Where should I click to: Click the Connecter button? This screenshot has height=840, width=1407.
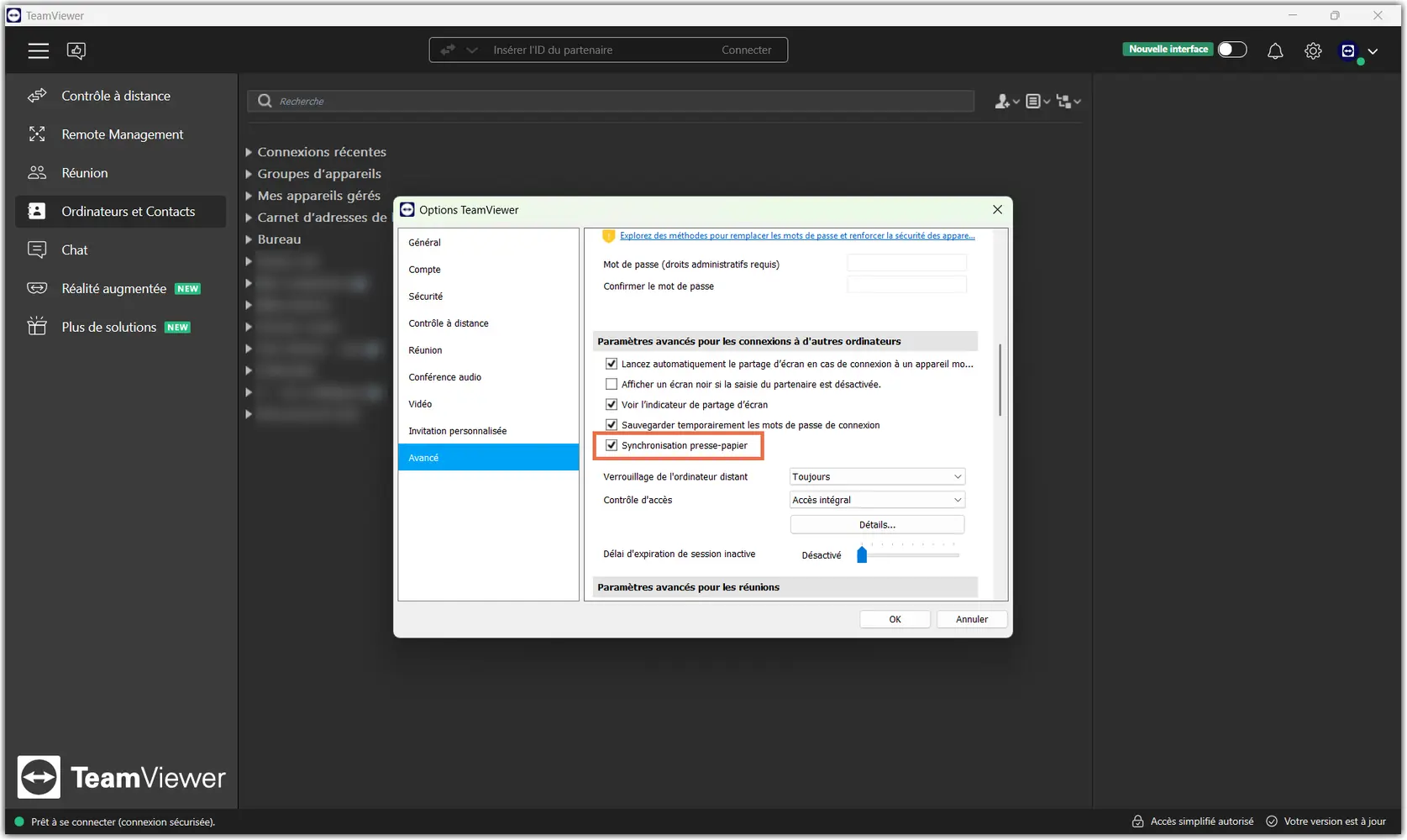tap(746, 50)
